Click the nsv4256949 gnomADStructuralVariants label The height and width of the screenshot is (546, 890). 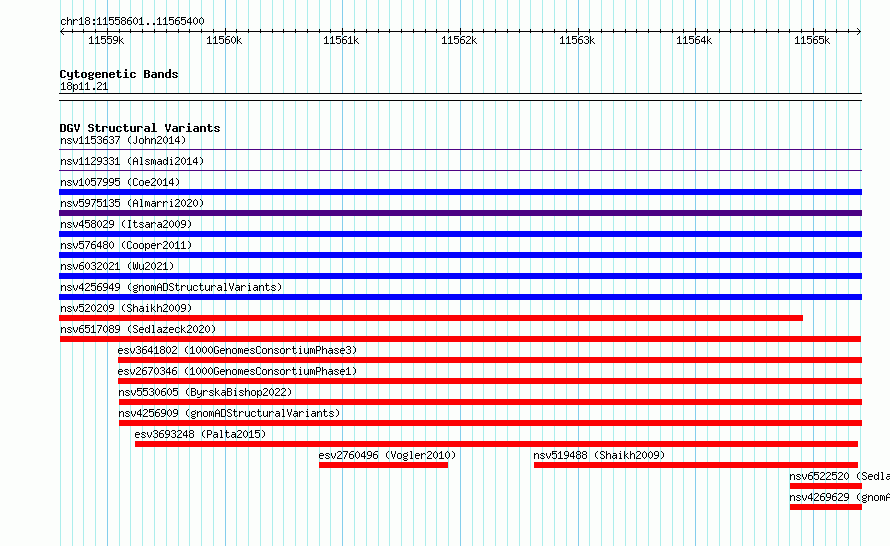[x=171, y=287]
